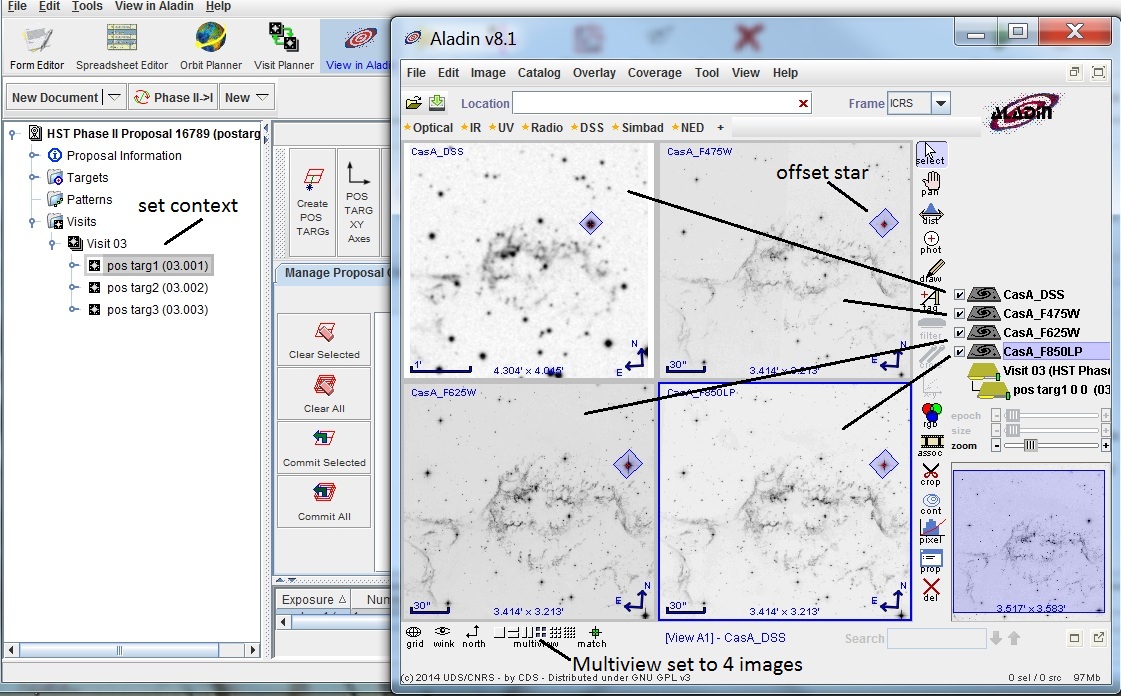1121x696 pixels.
Task: Open View in Aladin menu in APT
Action: (154, 6)
